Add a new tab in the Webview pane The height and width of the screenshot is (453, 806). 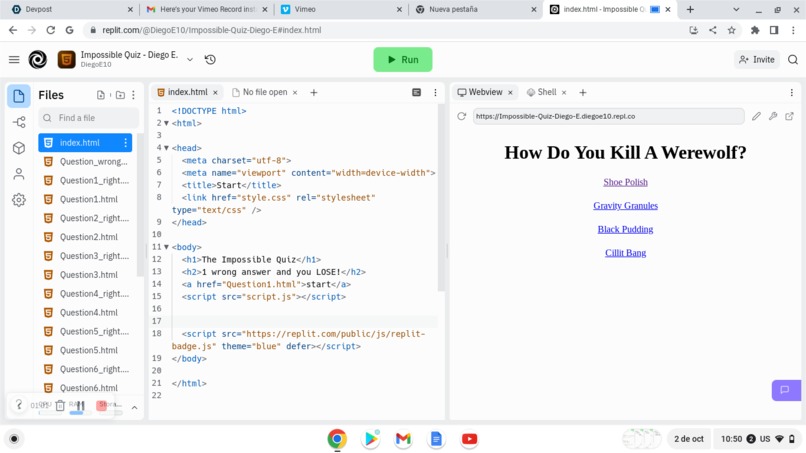(x=582, y=93)
